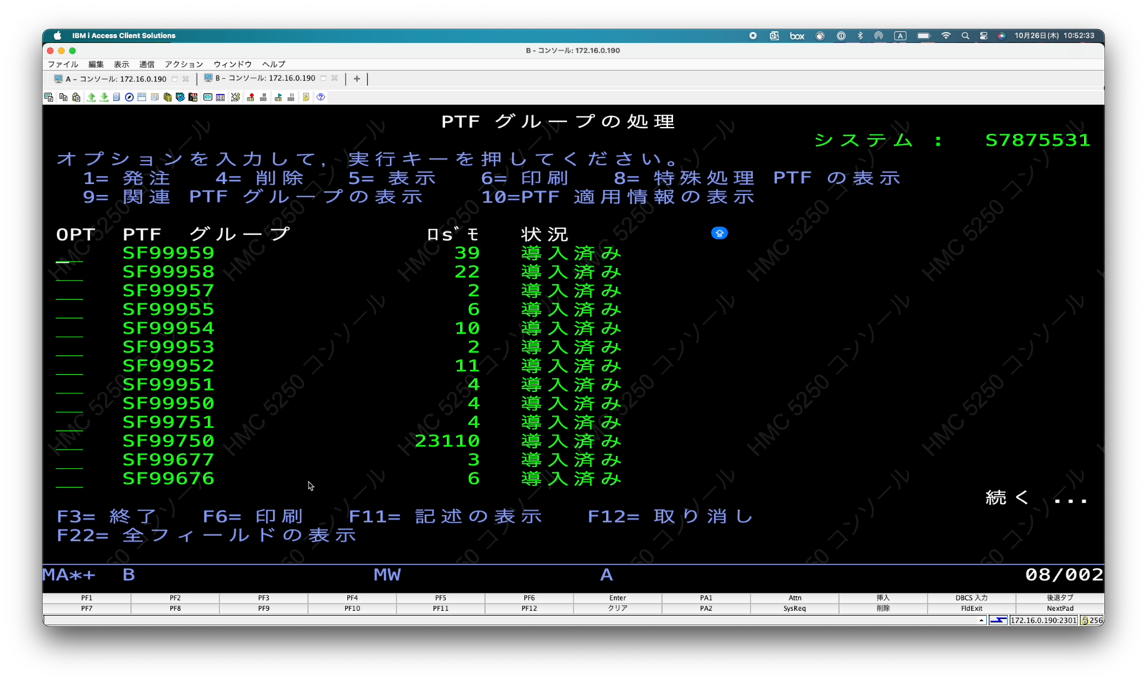Expand the small arrow in the bottom status bar
This screenshot has width=1146, height=682.
[x=981, y=621]
